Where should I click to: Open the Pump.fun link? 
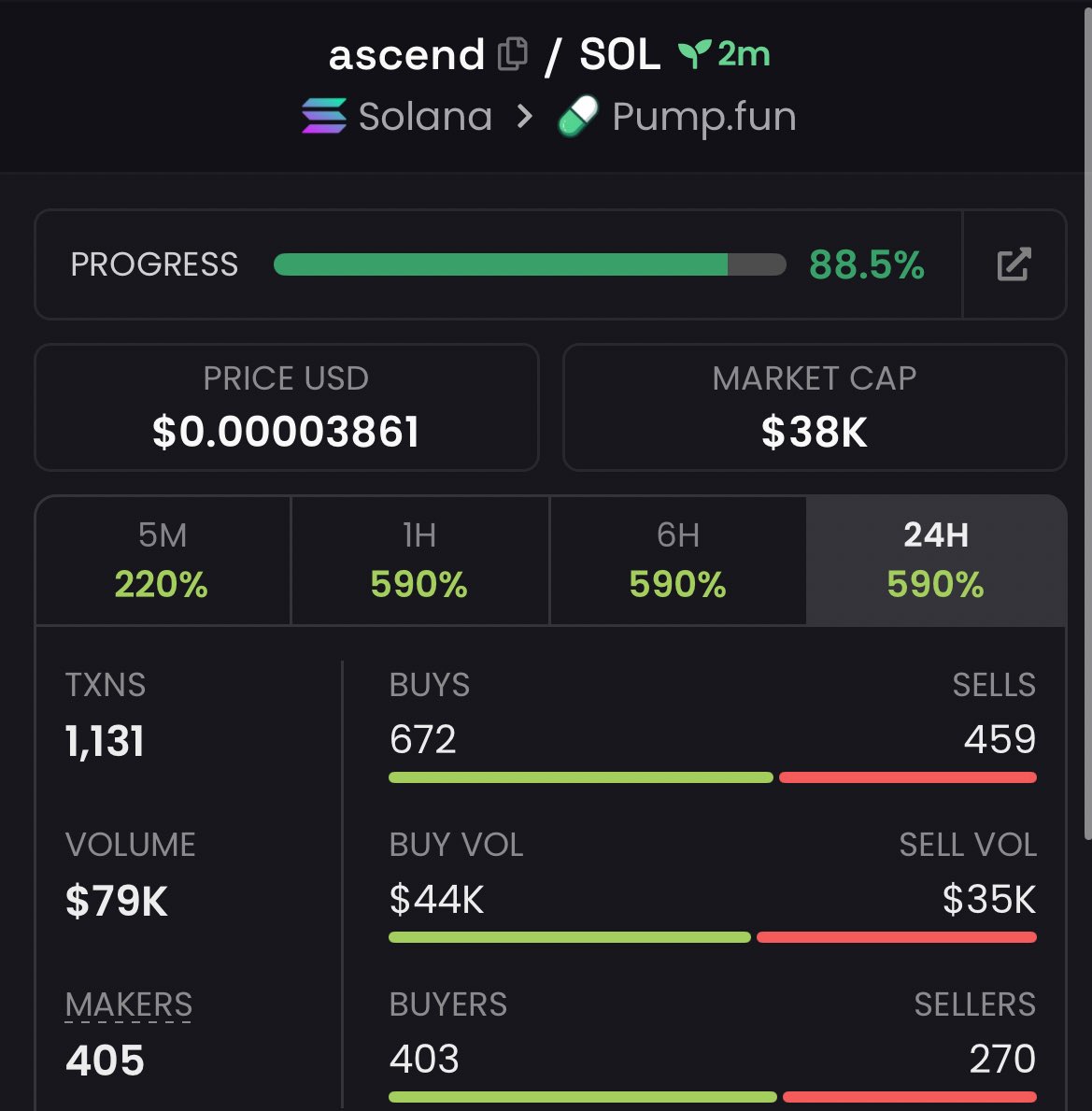click(x=703, y=117)
